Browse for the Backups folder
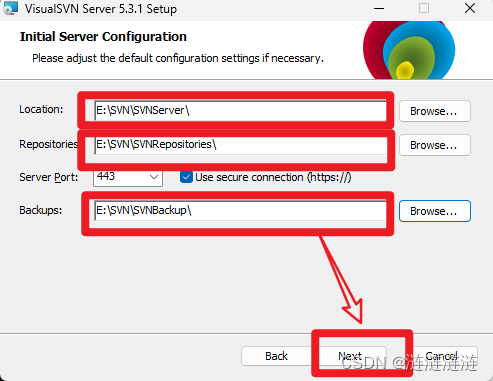Screen dimensions: 493x381 coord(435,211)
